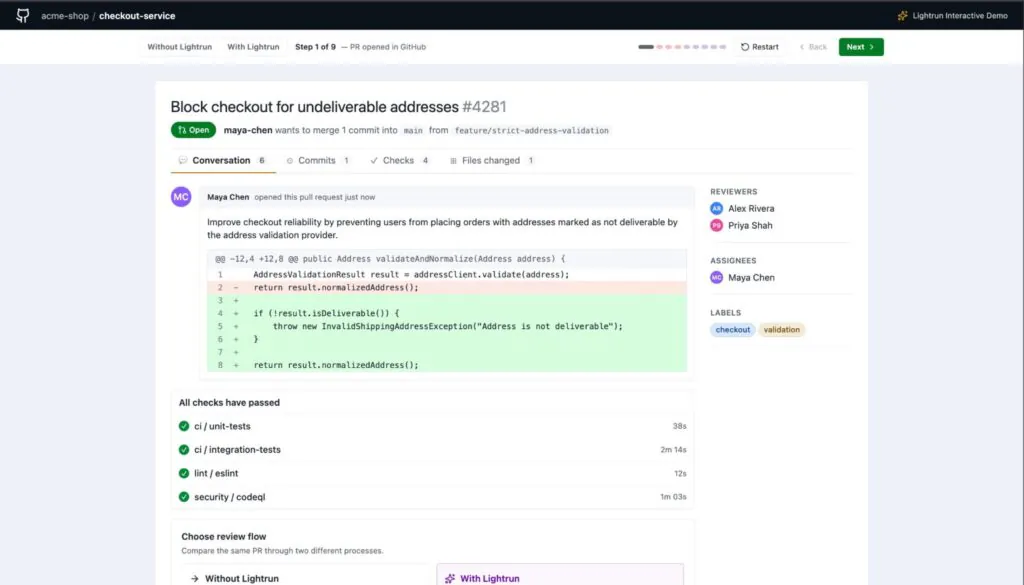
Task: Open the Files changed tab
Action: (x=492, y=161)
